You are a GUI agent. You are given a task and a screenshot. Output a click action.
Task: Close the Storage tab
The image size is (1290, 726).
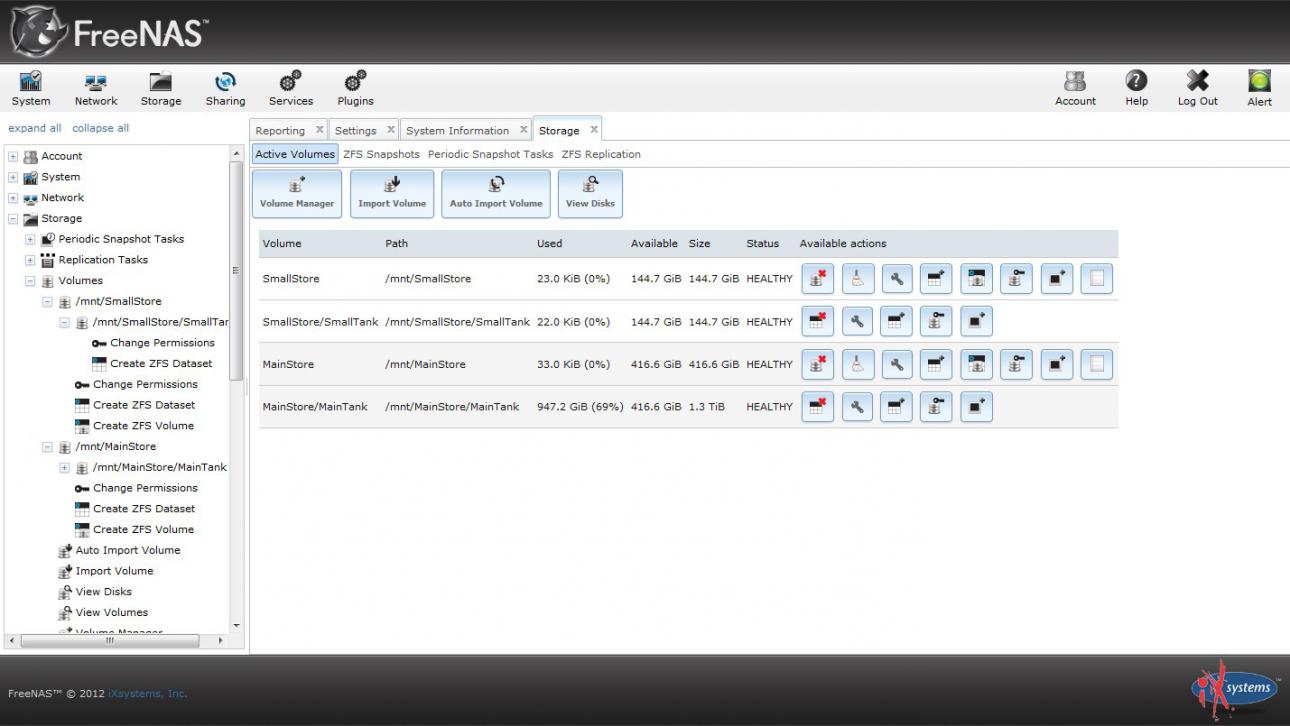point(594,130)
